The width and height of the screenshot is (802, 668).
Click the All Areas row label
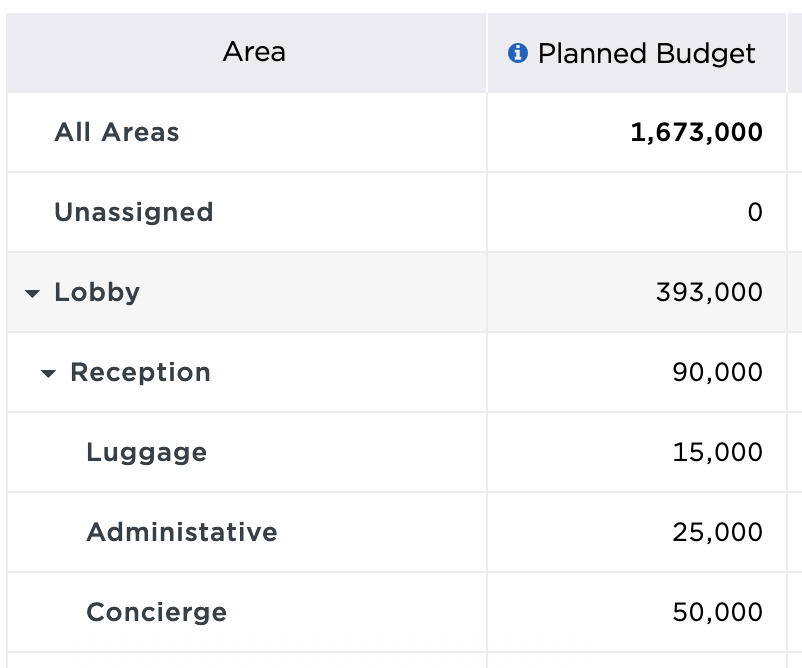[117, 132]
